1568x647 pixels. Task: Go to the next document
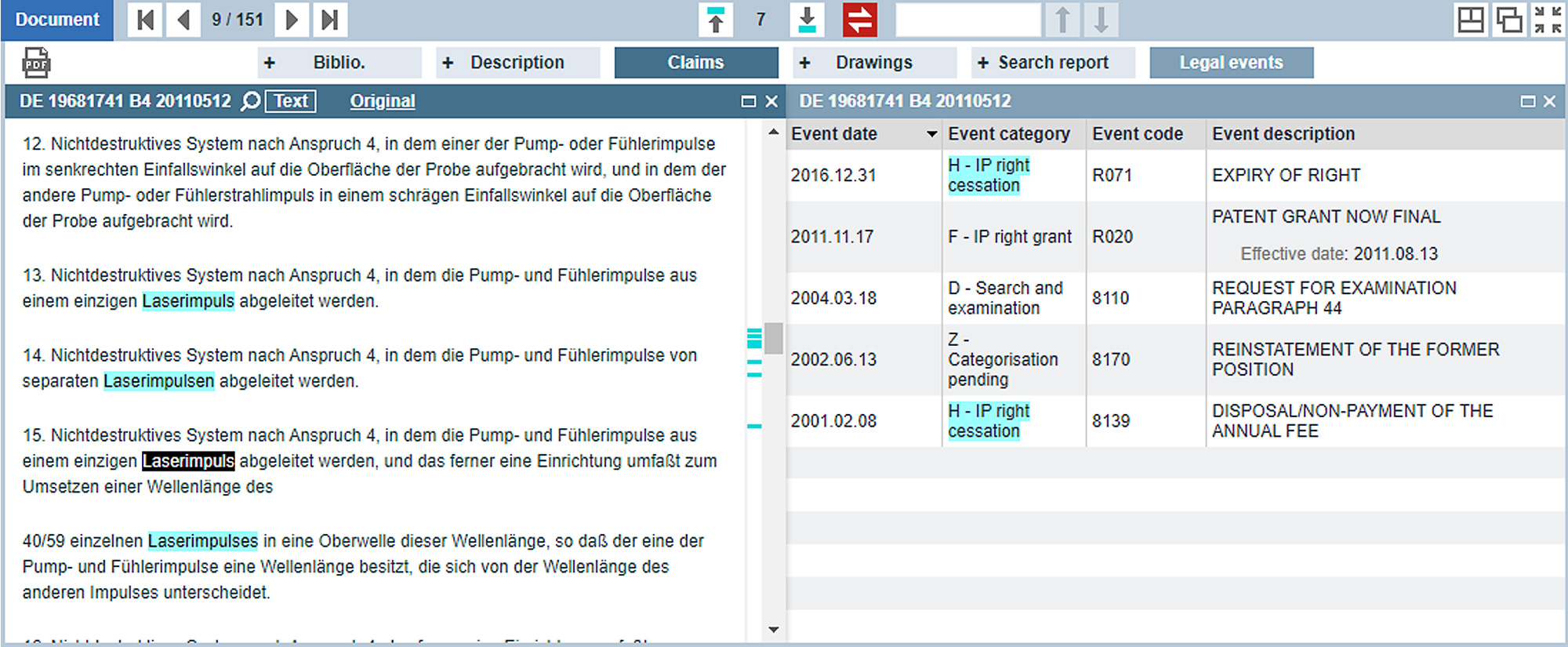tap(291, 20)
